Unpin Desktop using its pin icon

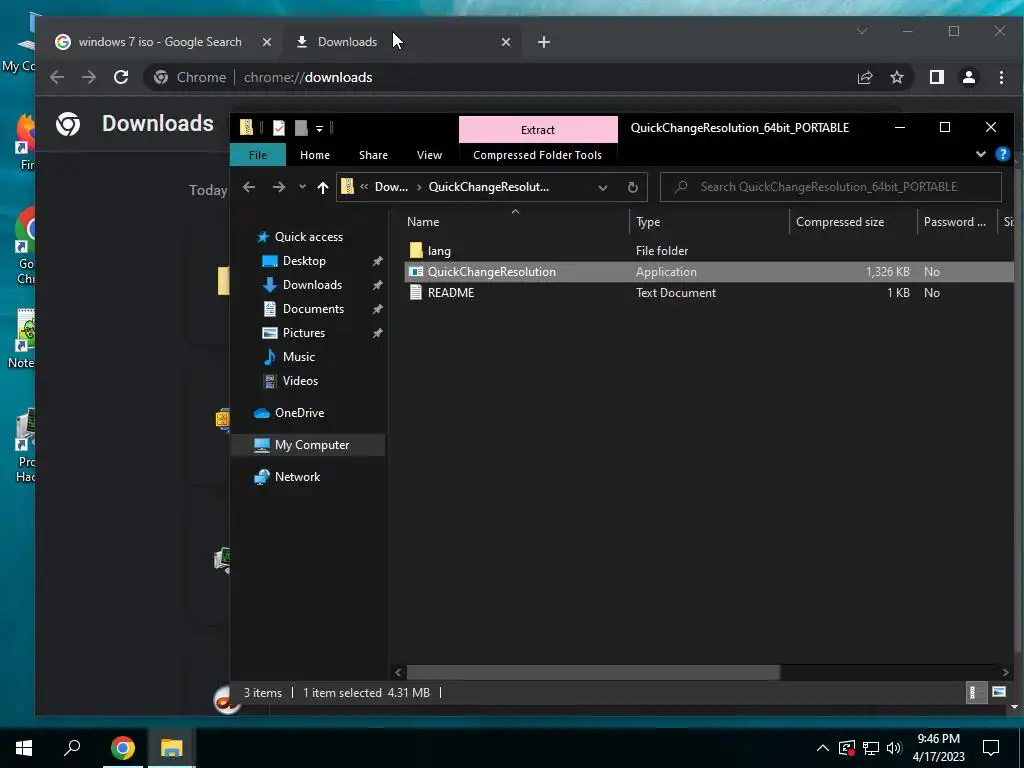point(377,261)
